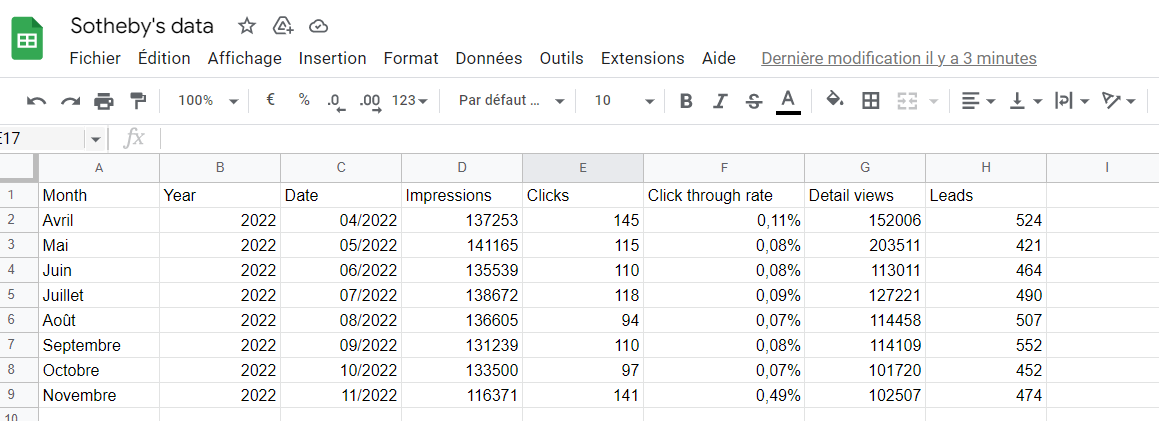Viewport: 1159px width, 421px height.
Task: Expand the Par défaut font dropdown
Action: pos(512,101)
